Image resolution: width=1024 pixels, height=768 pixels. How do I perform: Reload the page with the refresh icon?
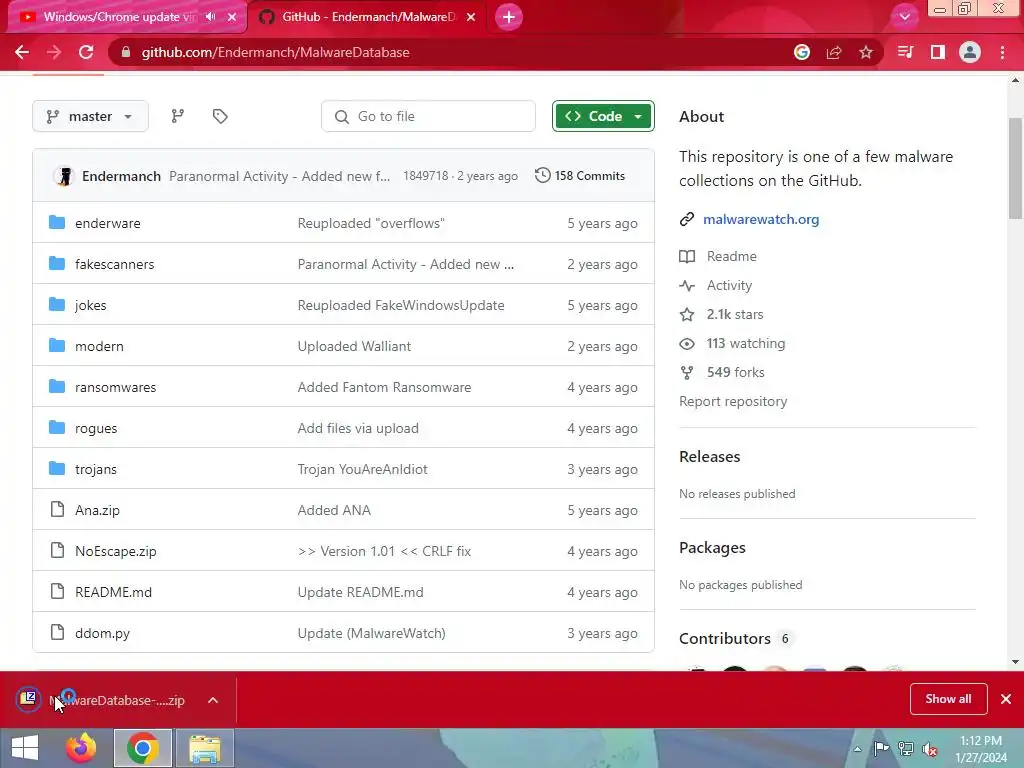[86, 52]
